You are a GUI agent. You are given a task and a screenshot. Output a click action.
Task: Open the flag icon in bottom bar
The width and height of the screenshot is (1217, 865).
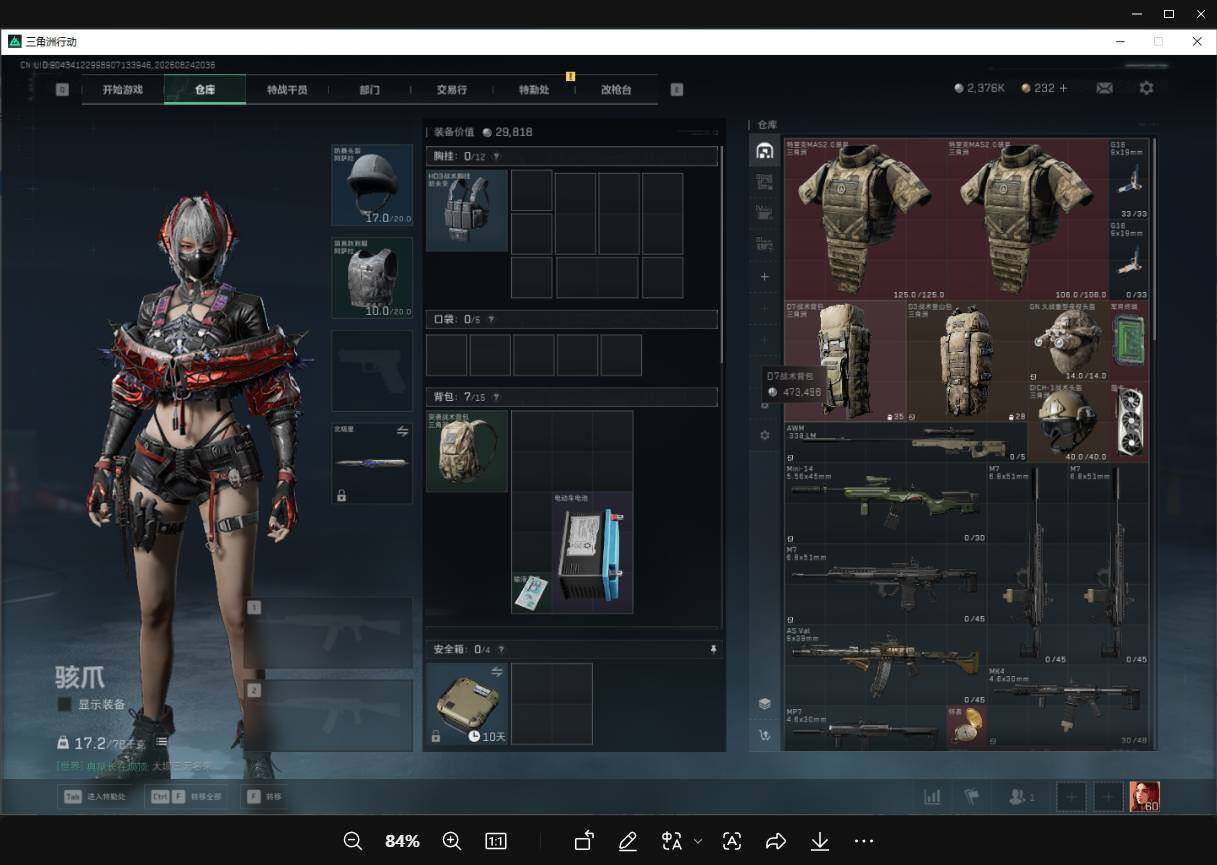click(972, 797)
